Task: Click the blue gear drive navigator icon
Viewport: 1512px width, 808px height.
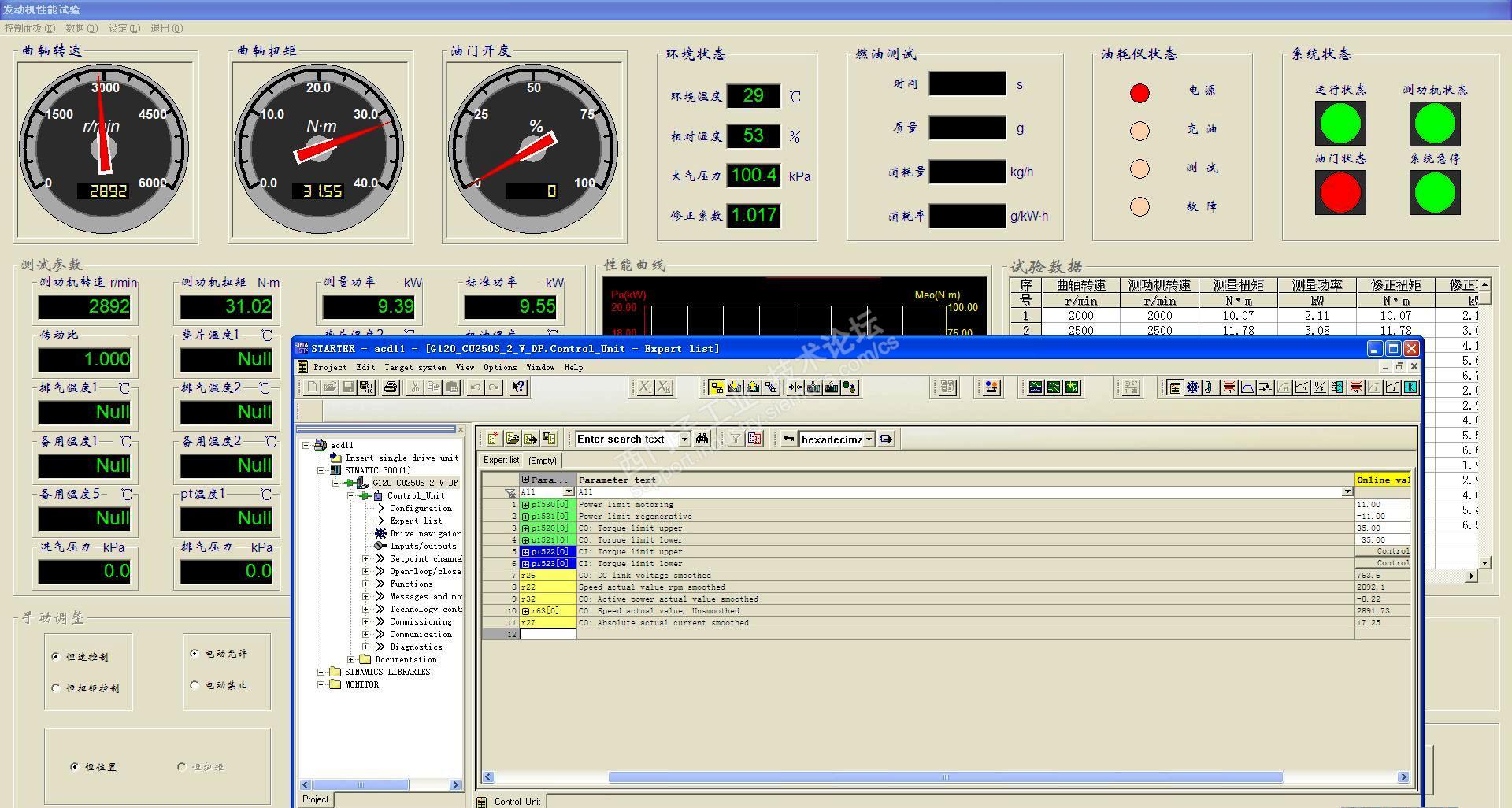Action: [x=1192, y=387]
